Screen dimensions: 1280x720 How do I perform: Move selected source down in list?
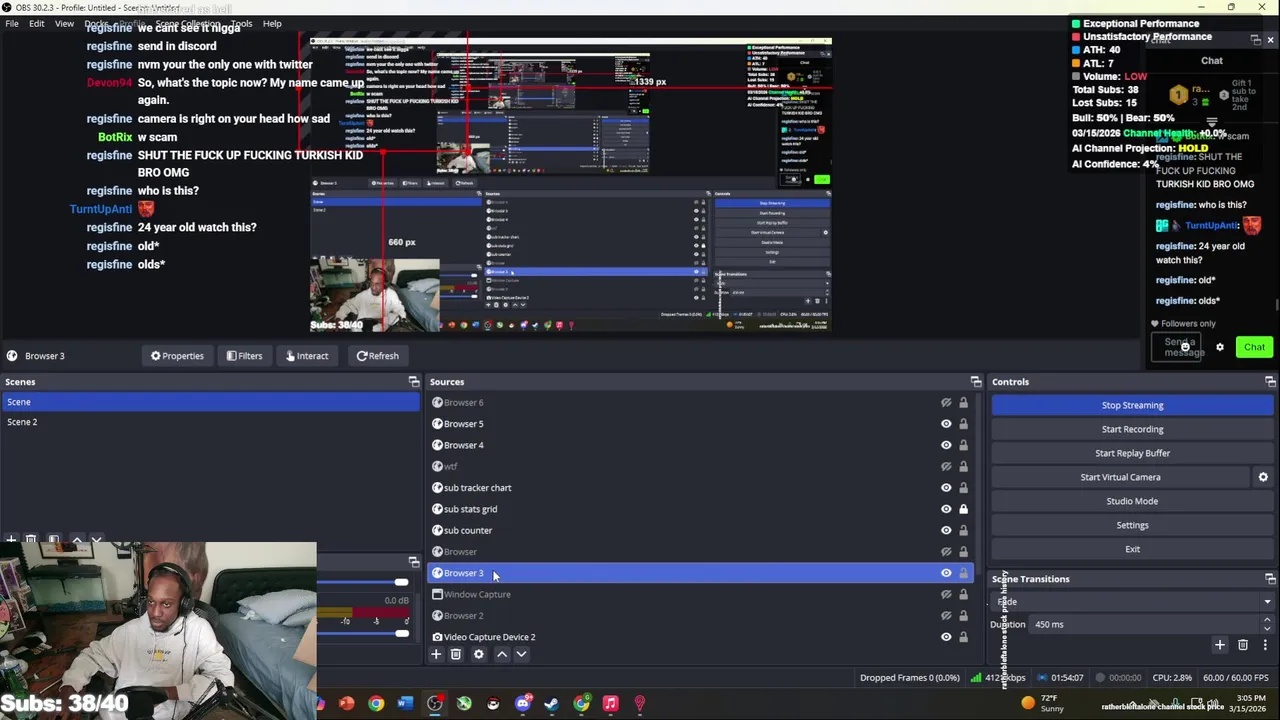521,654
